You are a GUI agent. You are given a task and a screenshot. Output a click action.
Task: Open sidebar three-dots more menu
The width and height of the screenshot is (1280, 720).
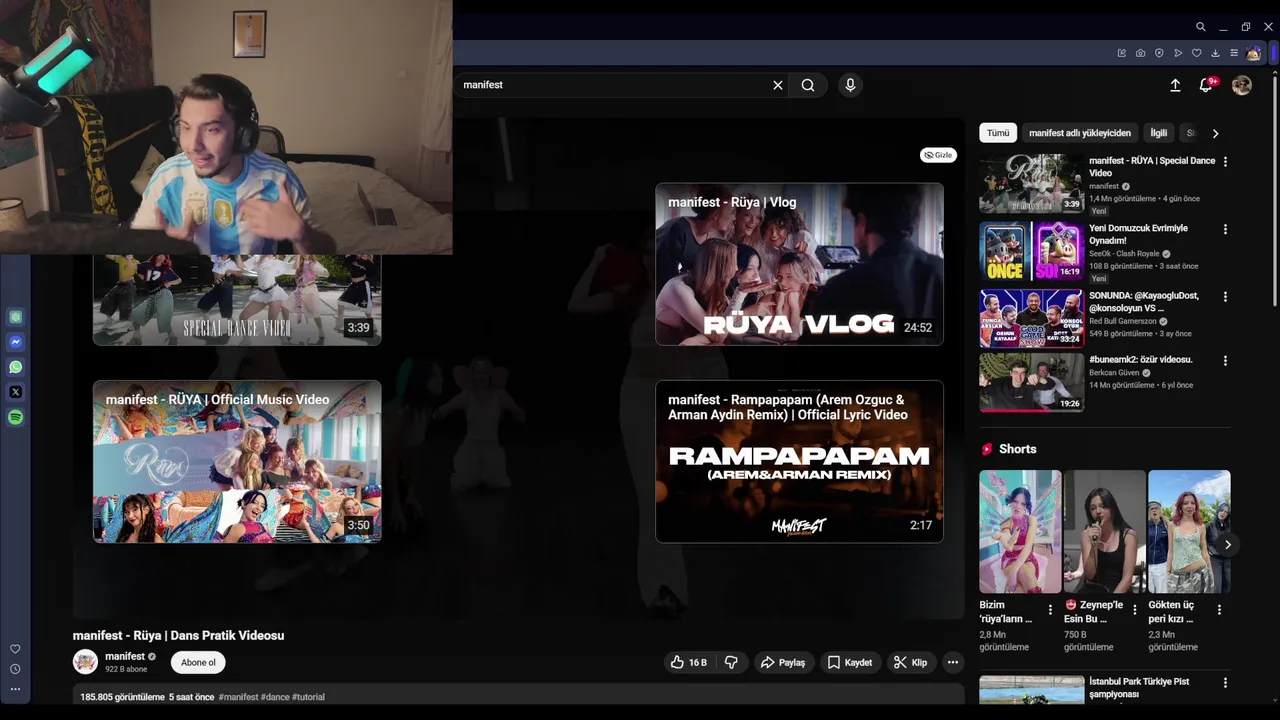tap(15, 689)
